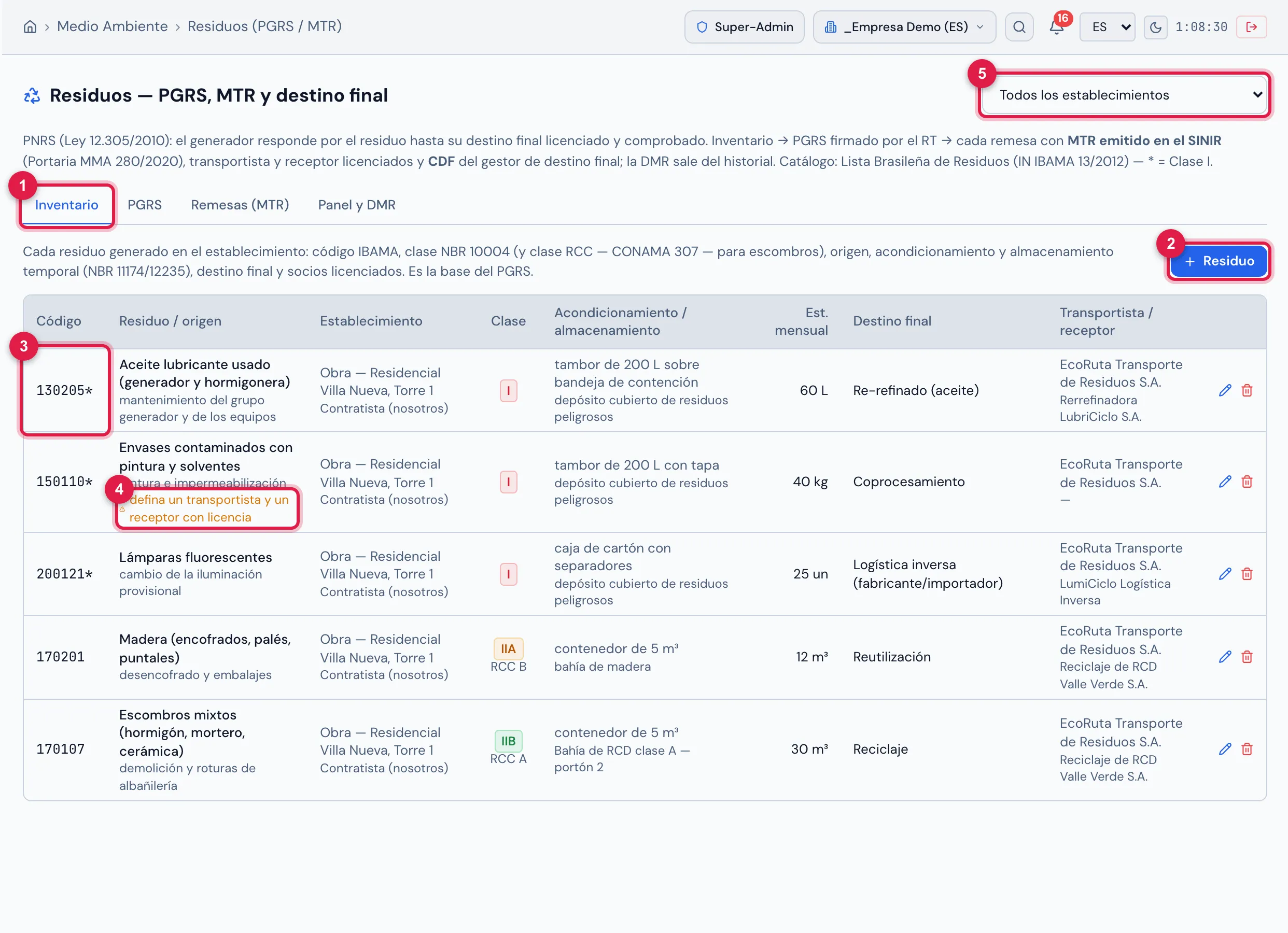Image resolution: width=1288 pixels, height=933 pixels.
Task: Open the Remesas (MTR) tab
Action: pos(240,205)
